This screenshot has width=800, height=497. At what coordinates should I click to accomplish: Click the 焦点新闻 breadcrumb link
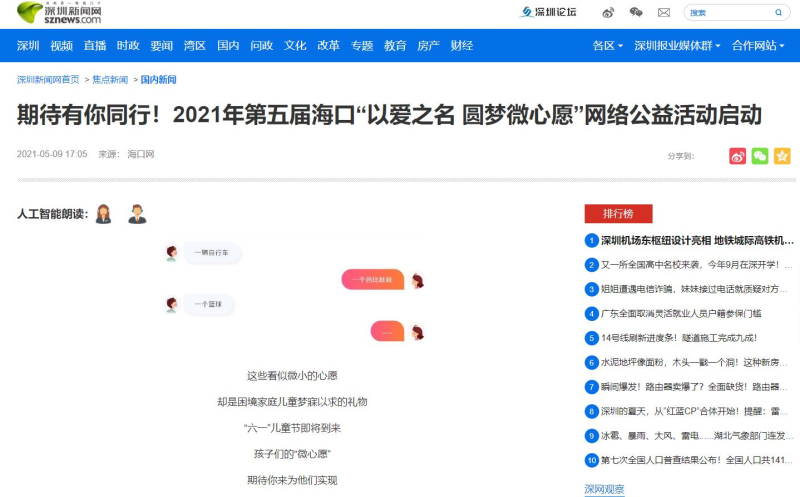[x=110, y=80]
